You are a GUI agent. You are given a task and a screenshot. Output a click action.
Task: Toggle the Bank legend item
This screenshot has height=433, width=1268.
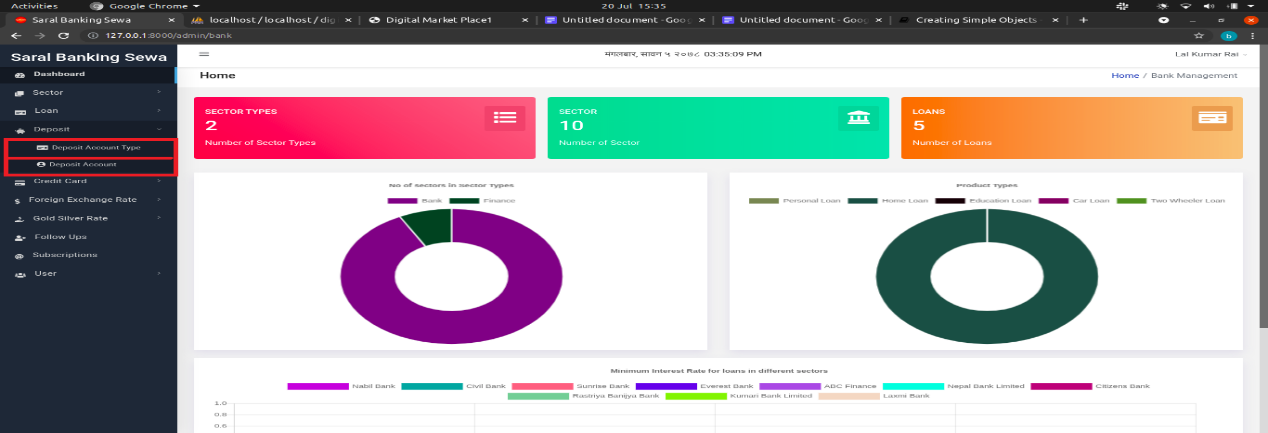coord(415,201)
